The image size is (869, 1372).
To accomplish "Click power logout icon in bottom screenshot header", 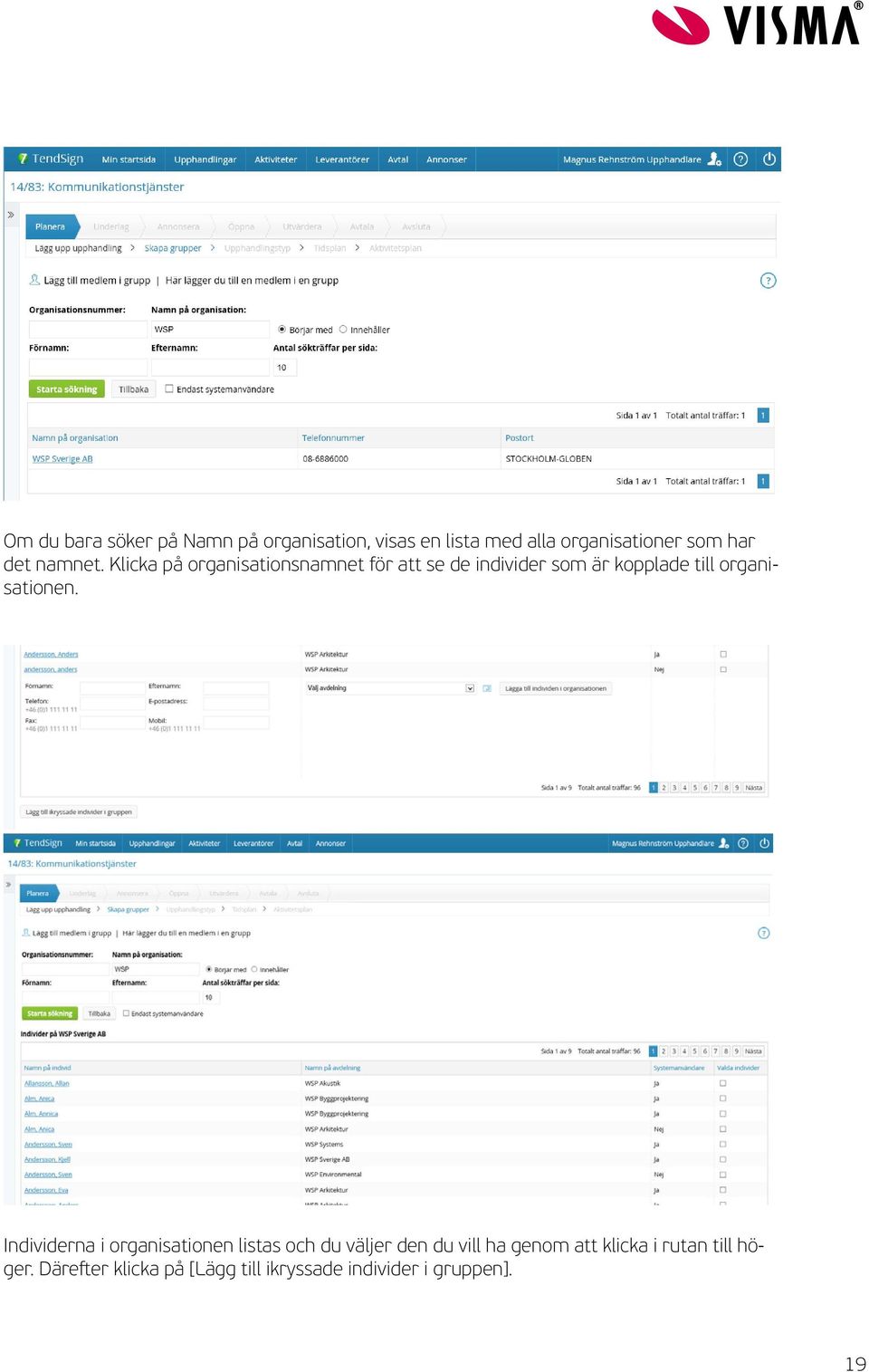I will pyautogui.click(x=765, y=843).
